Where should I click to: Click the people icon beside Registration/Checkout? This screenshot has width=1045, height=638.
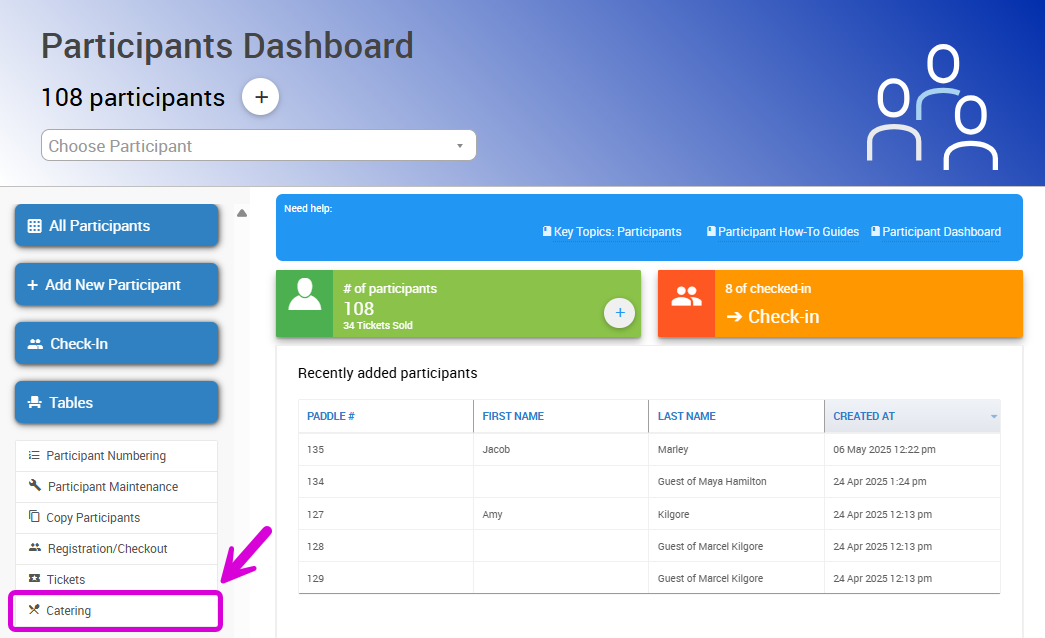33,546
